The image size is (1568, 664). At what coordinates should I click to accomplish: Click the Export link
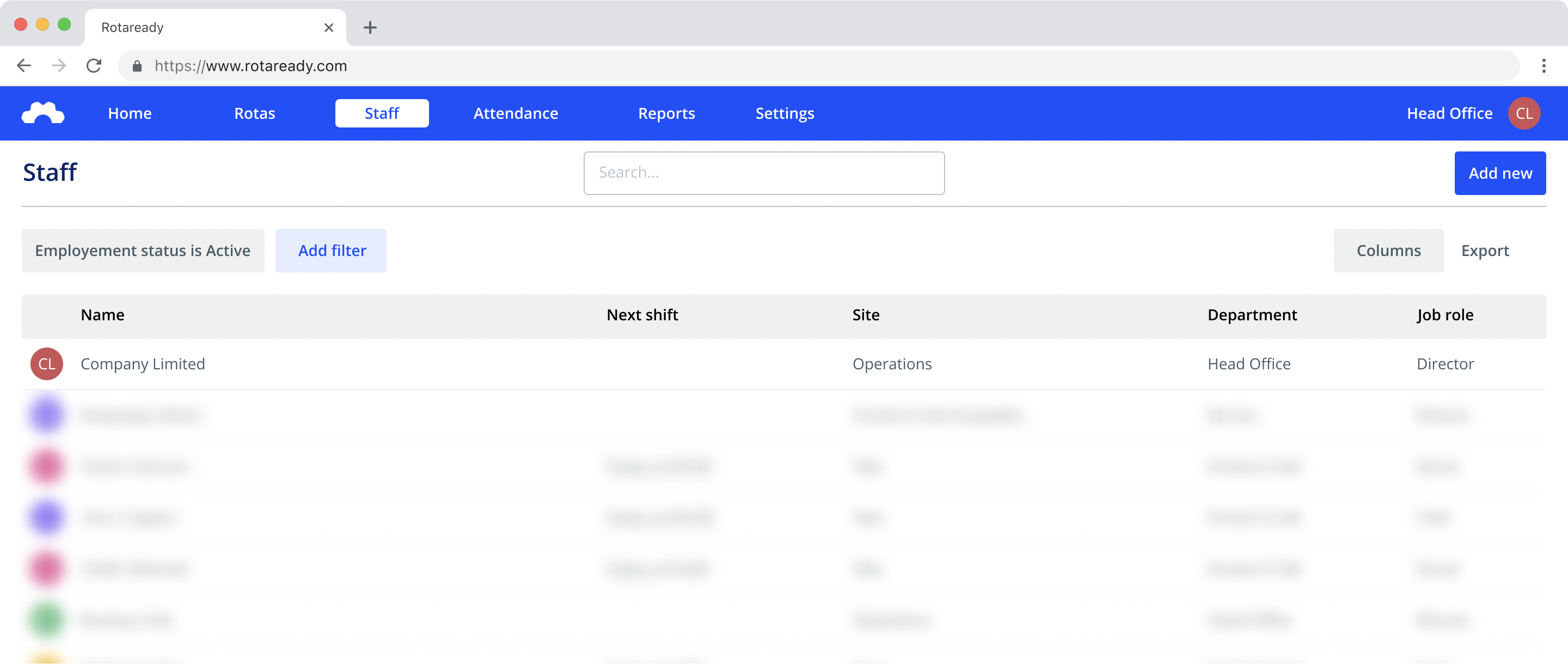[1485, 251]
